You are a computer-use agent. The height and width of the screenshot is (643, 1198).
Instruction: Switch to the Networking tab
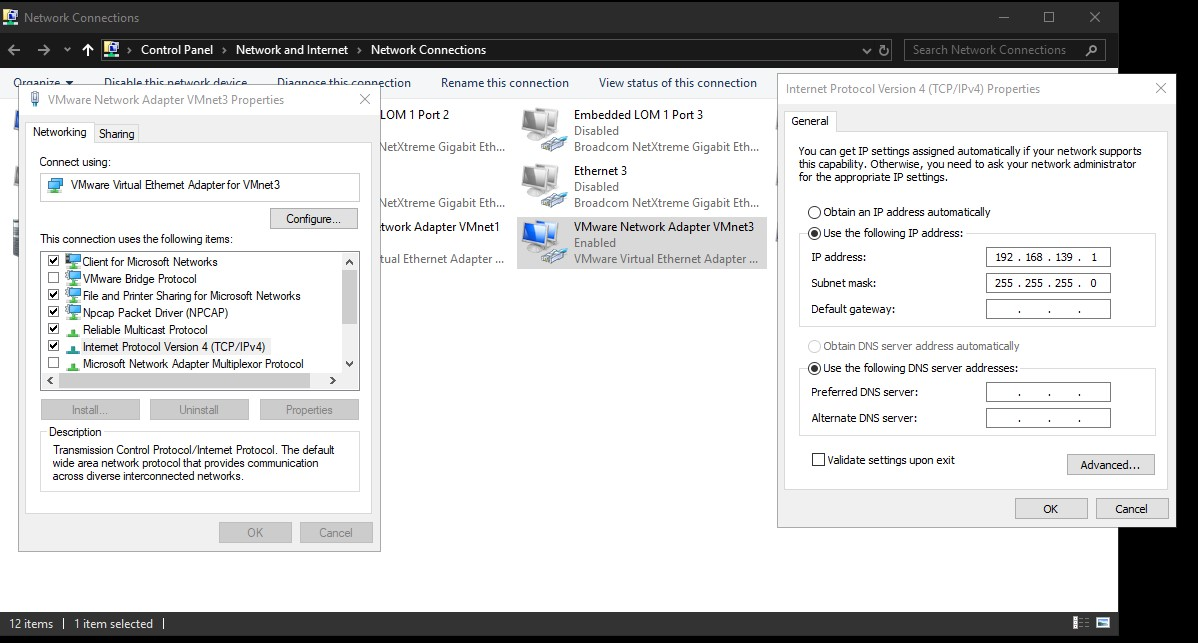pos(60,132)
